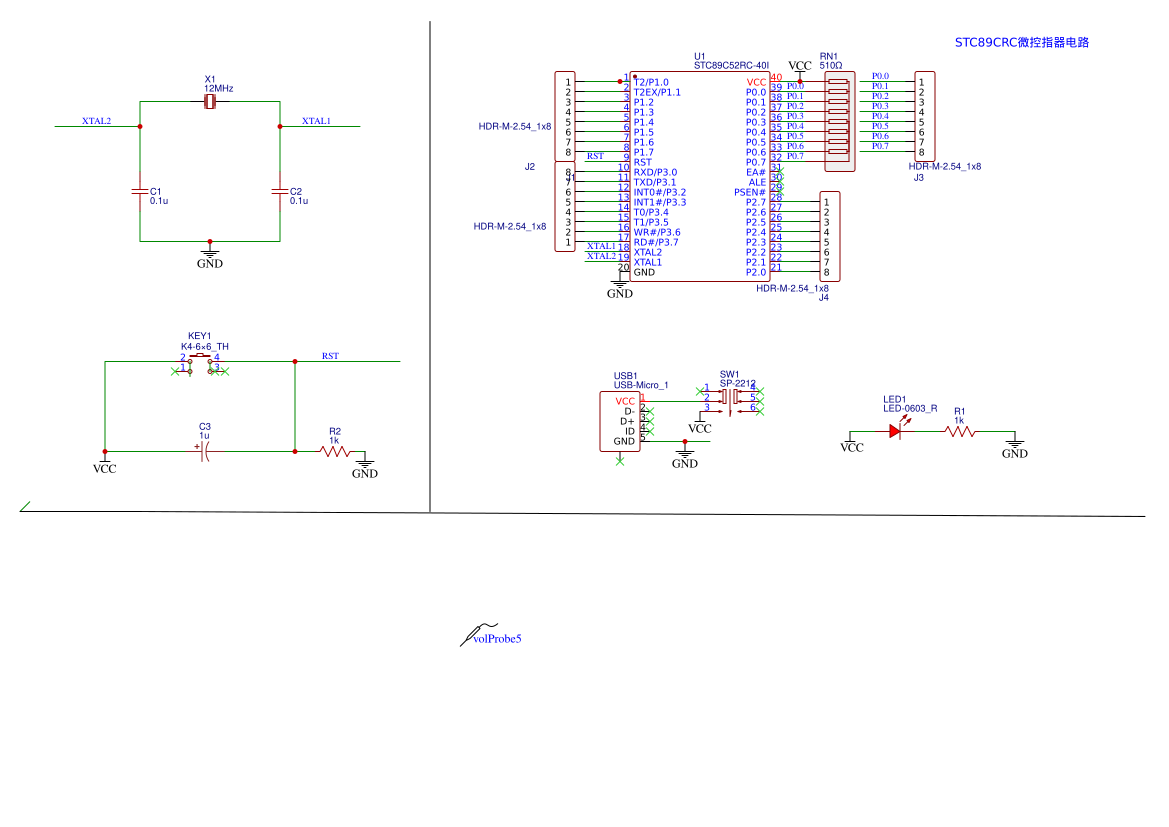
Task: Click the '12MHz' value under X1
Action: pos(219,89)
